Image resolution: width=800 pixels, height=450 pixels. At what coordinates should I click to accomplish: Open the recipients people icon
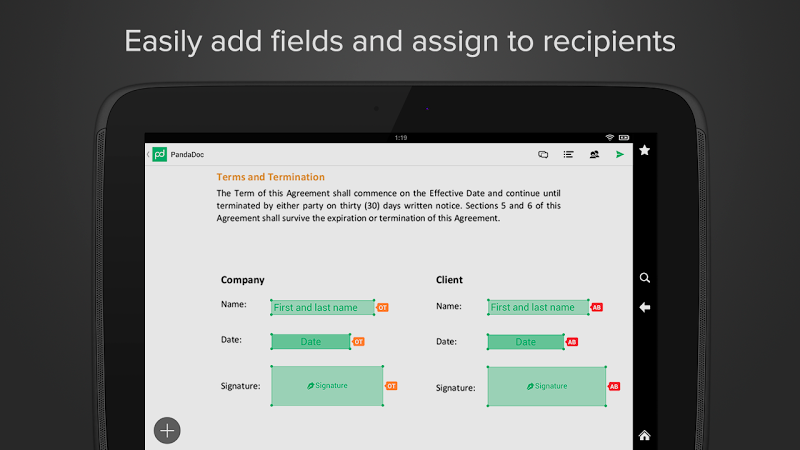(594, 154)
